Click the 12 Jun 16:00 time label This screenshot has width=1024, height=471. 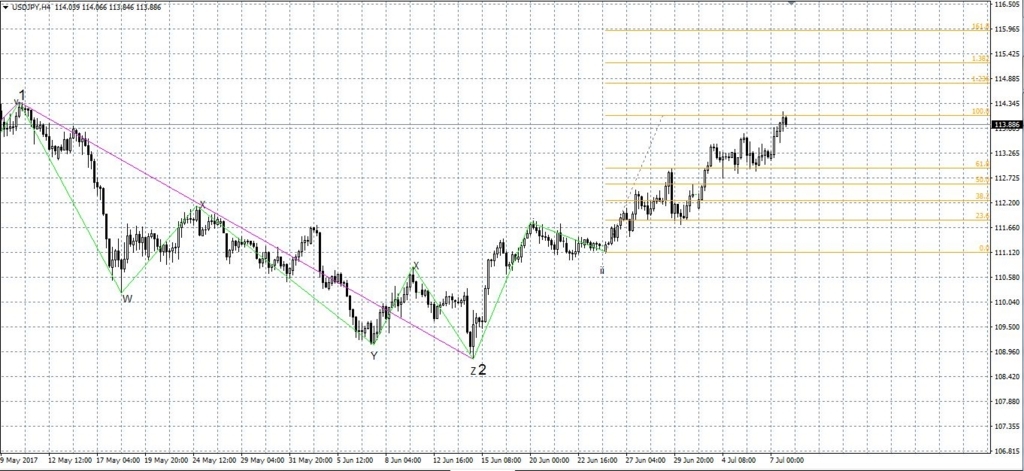tap(454, 460)
